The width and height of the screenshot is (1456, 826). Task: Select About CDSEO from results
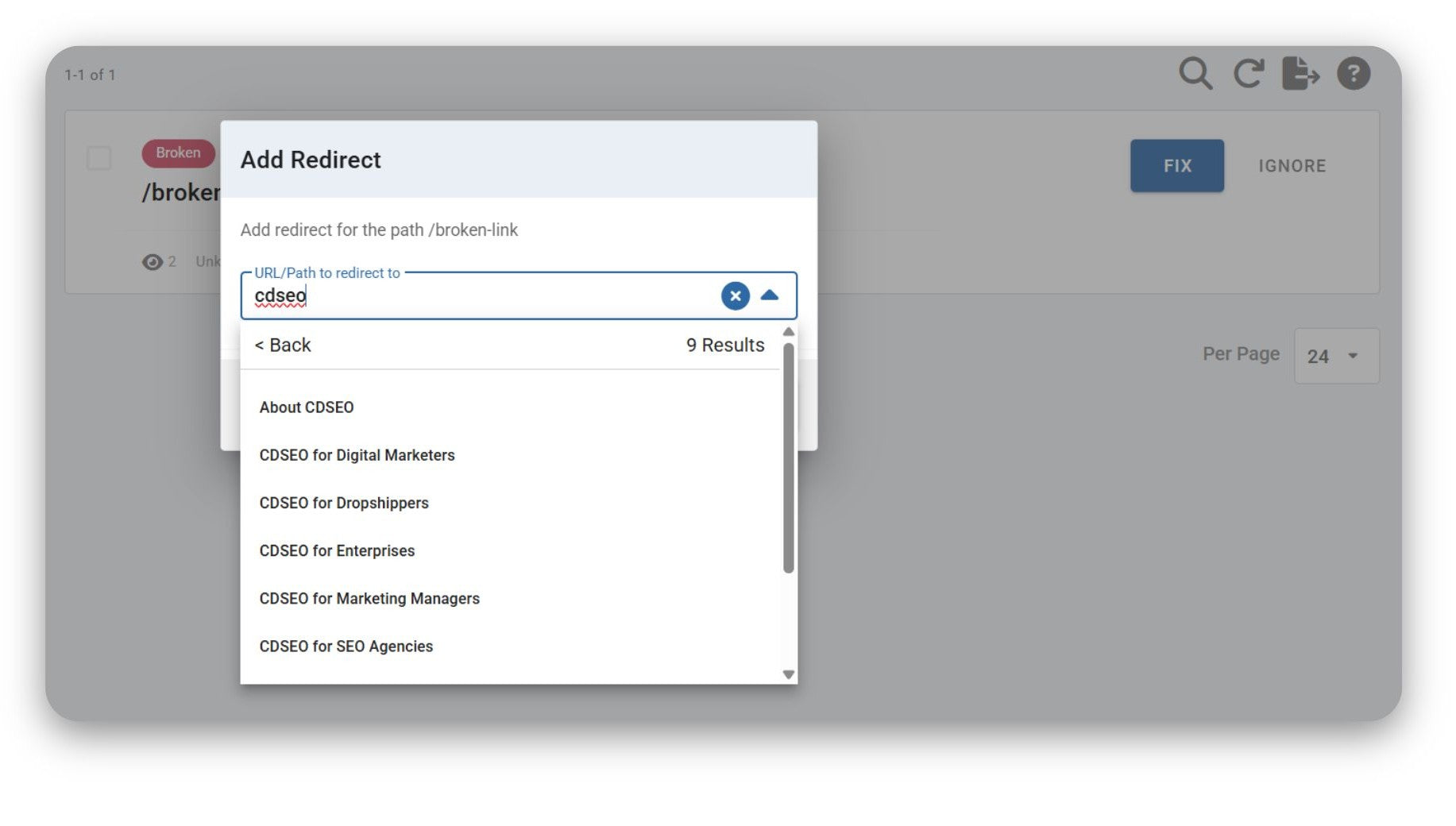click(x=307, y=407)
